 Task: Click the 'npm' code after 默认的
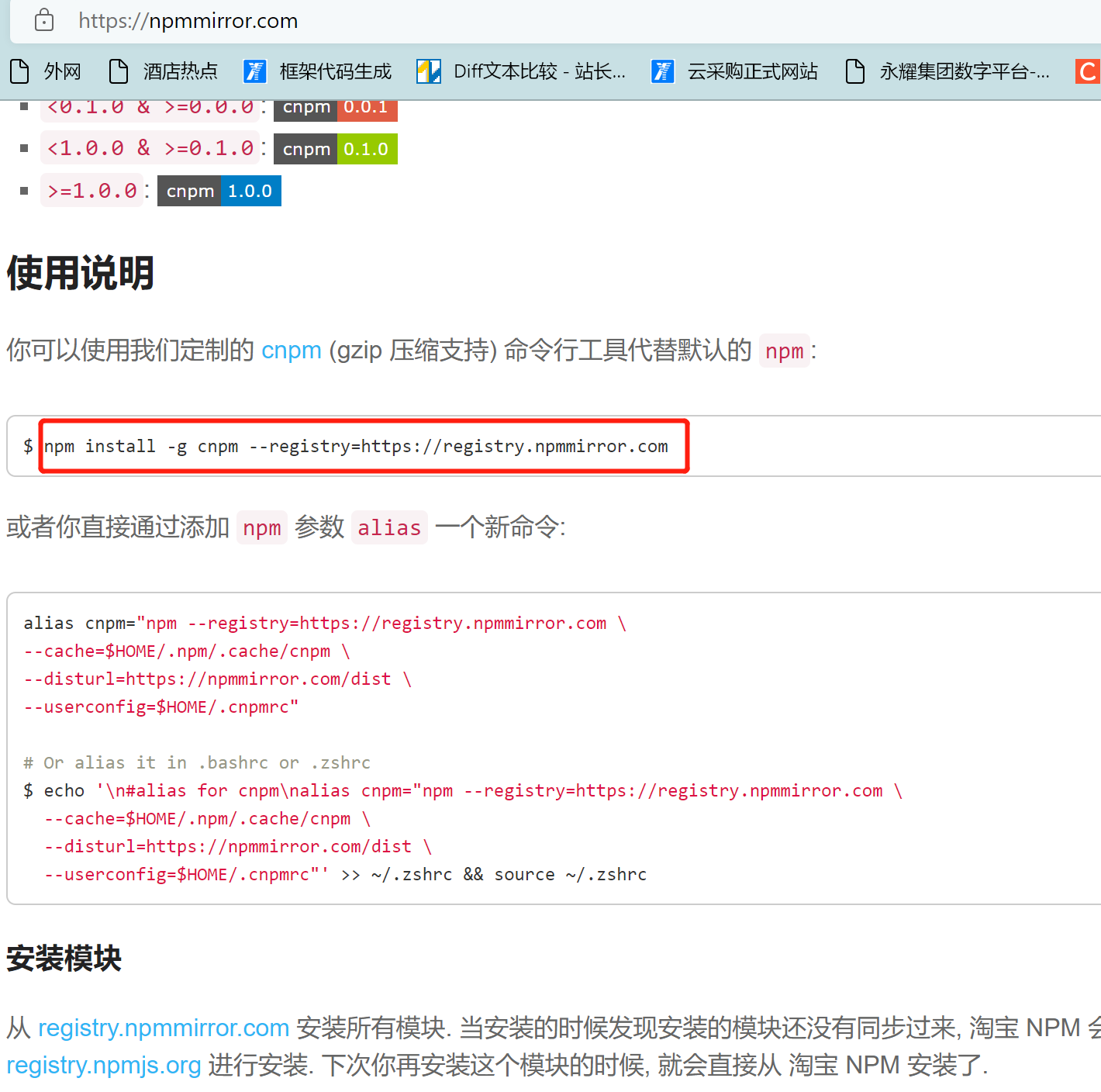click(x=785, y=351)
